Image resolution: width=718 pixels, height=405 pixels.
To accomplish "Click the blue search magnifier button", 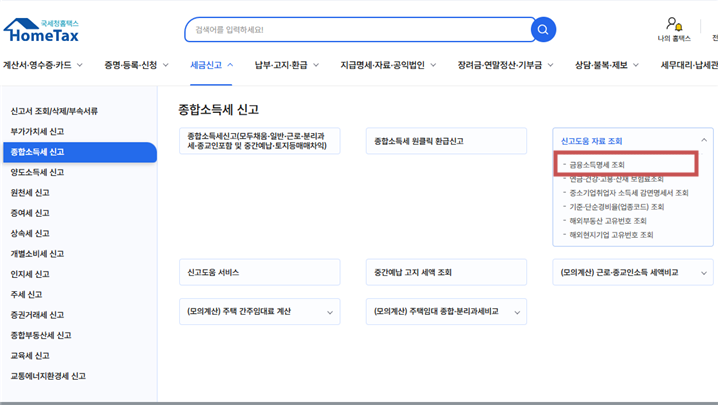I will (543, 30).
